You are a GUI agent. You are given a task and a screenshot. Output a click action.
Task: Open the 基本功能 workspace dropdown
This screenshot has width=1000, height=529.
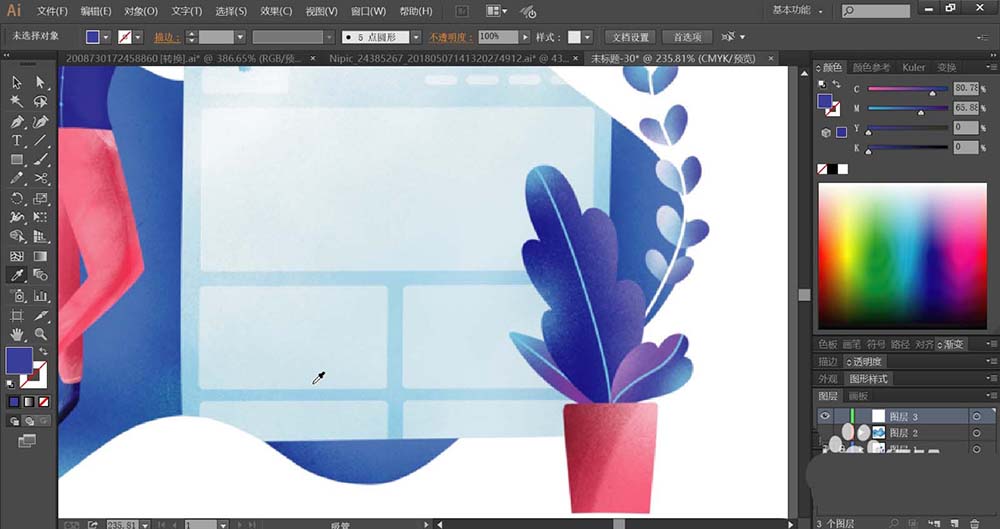[x=797, y=11]
